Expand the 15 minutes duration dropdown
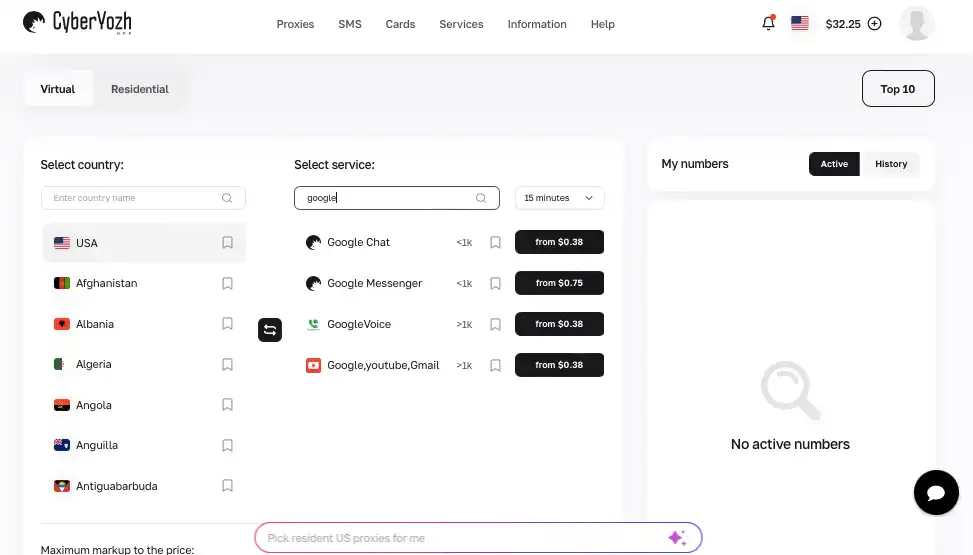Viewport: 973px width, 555px height. point(559,198)
